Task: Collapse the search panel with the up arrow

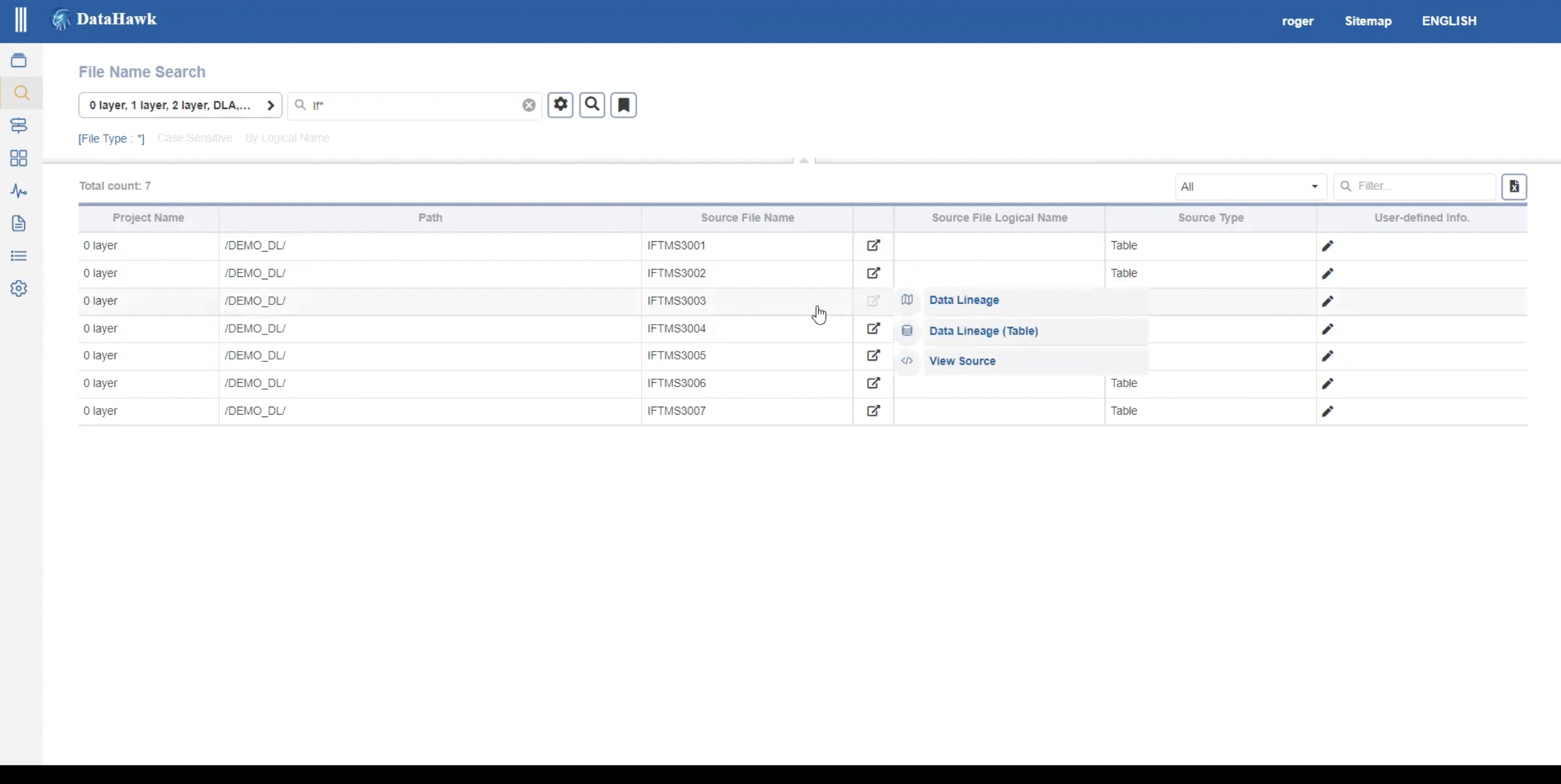Action: 803,160
